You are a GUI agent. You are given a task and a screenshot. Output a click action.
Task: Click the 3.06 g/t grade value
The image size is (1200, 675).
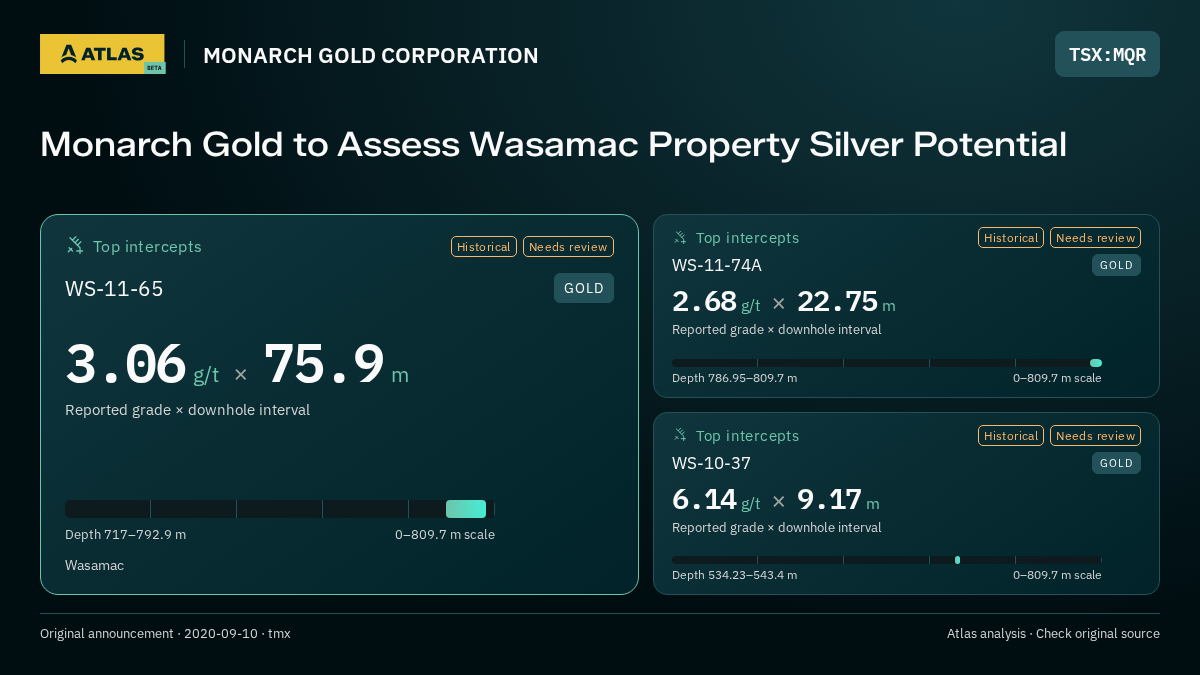coord(142,364)
